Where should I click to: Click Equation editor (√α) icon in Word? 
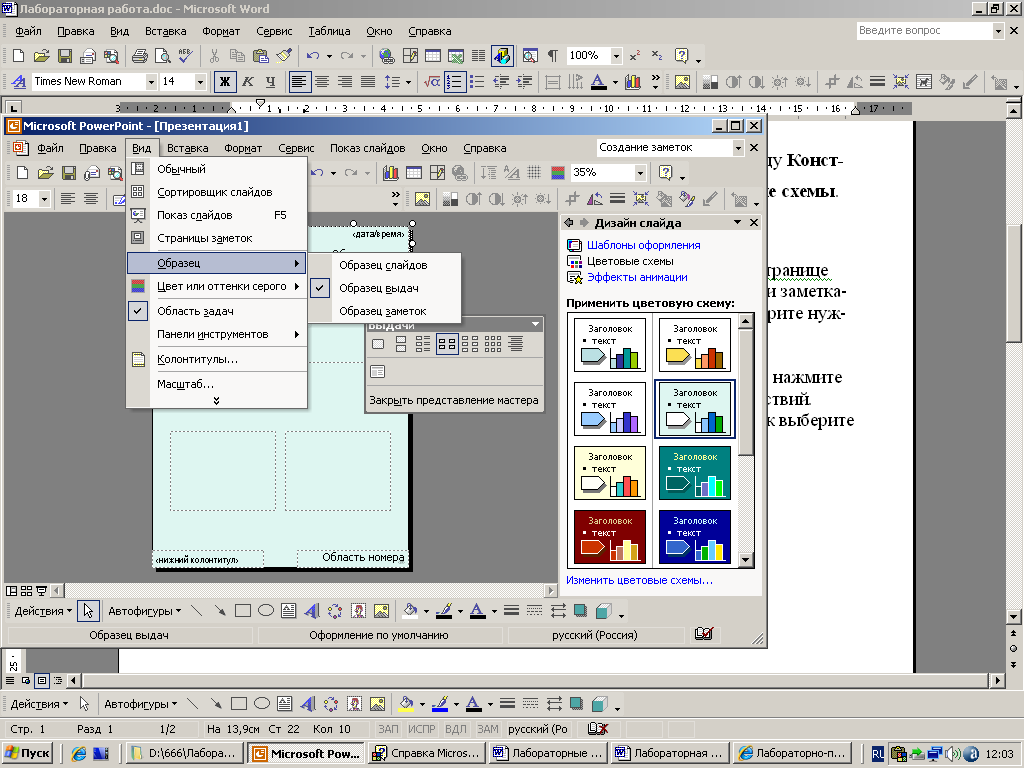431,82
